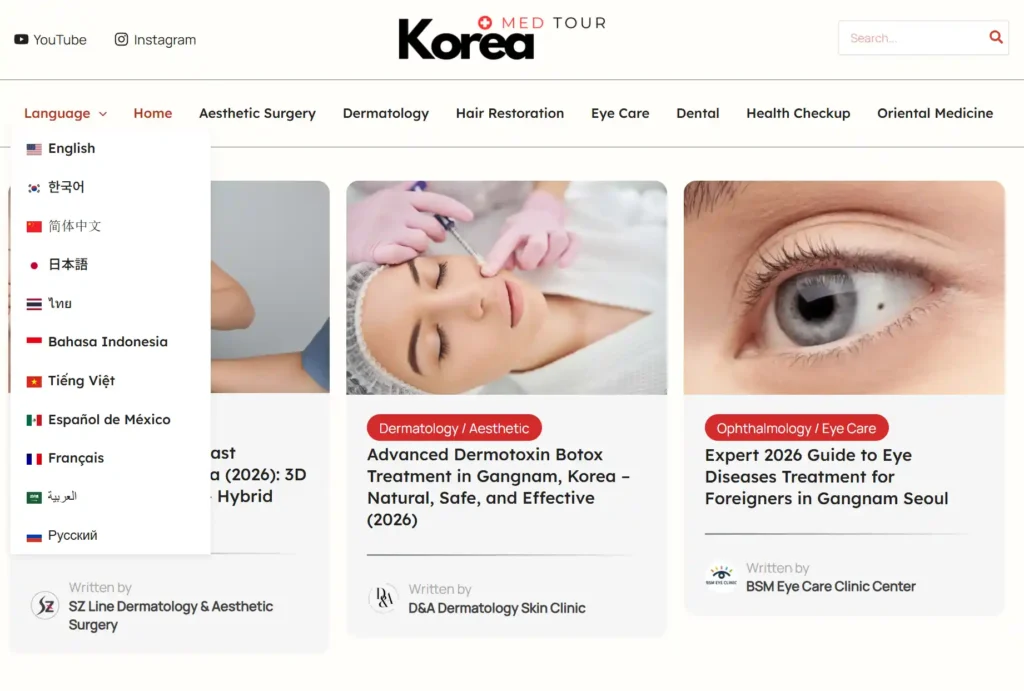
Task: Click the Korea Med Tour logo
Action: pos(498,38)
